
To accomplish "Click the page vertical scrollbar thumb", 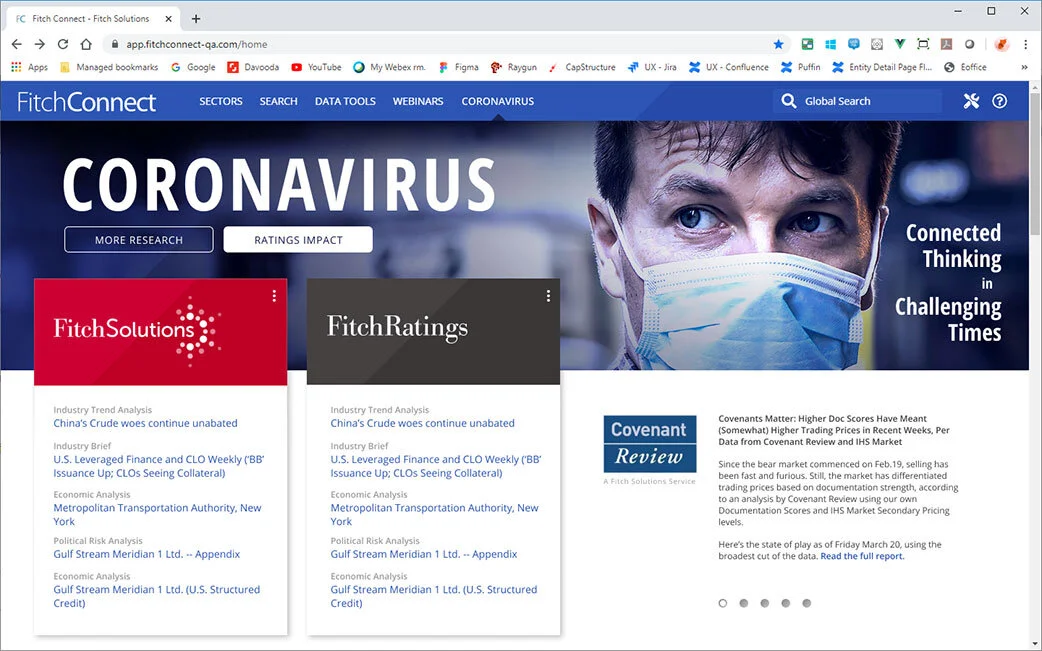I will pos(1035,163).
